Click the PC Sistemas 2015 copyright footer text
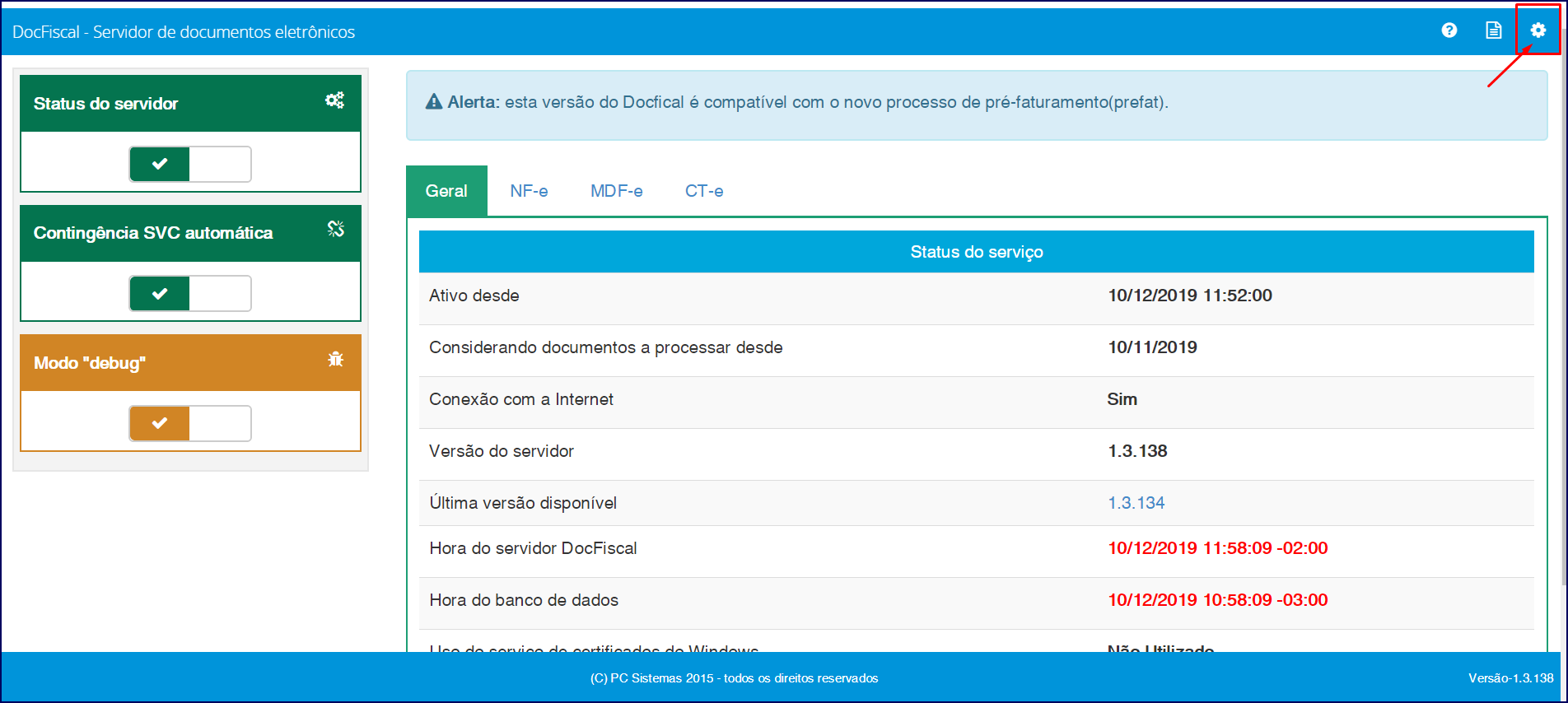 pyautogui.click(x=734, y=678)
